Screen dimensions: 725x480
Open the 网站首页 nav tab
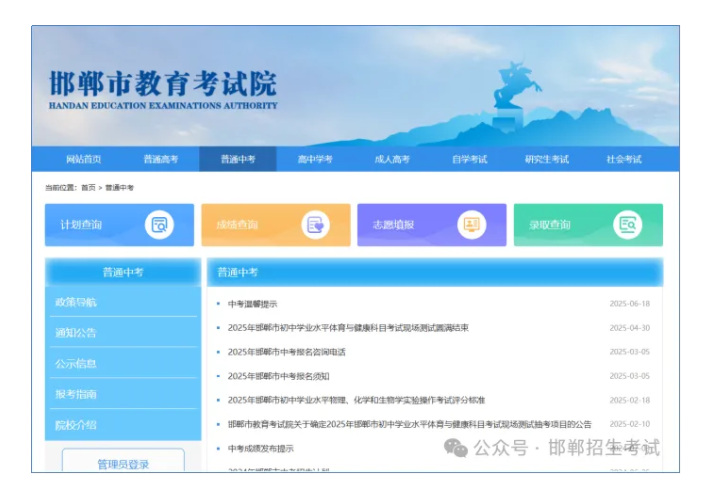click(83, 160)
